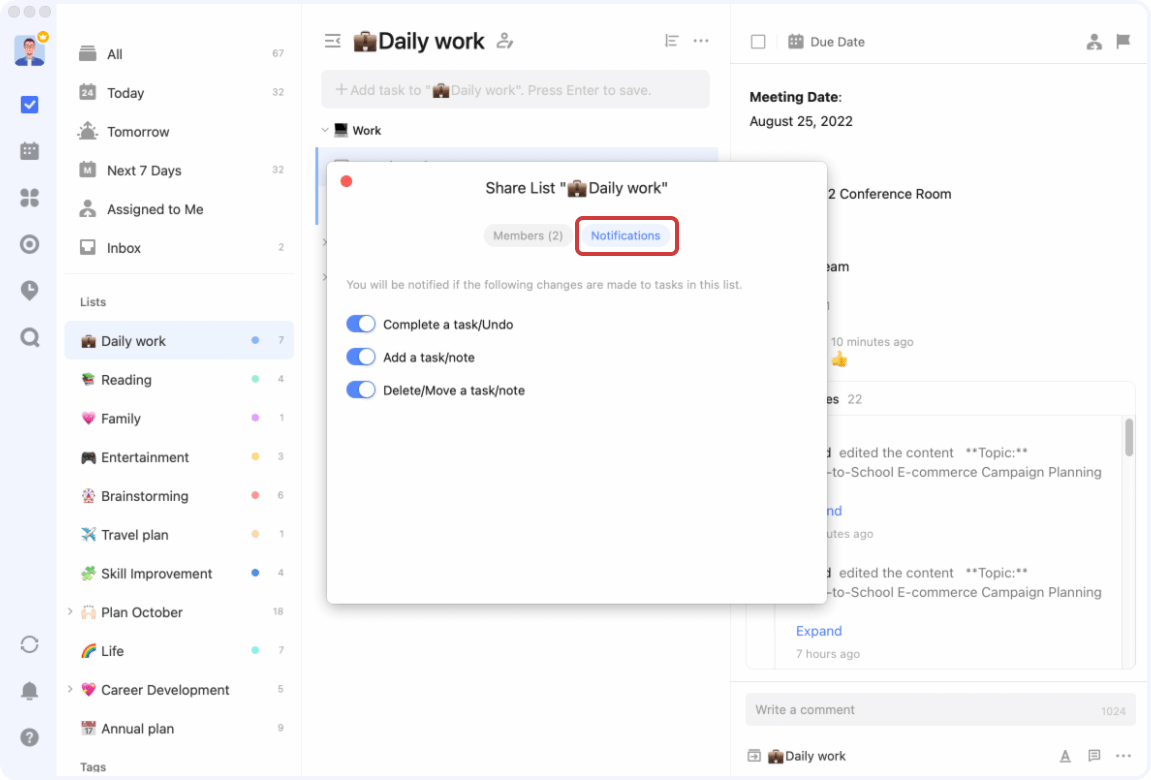Check the task completion checkbox near Due Date
Screen dimensions: 1151x780
(758, 42)
